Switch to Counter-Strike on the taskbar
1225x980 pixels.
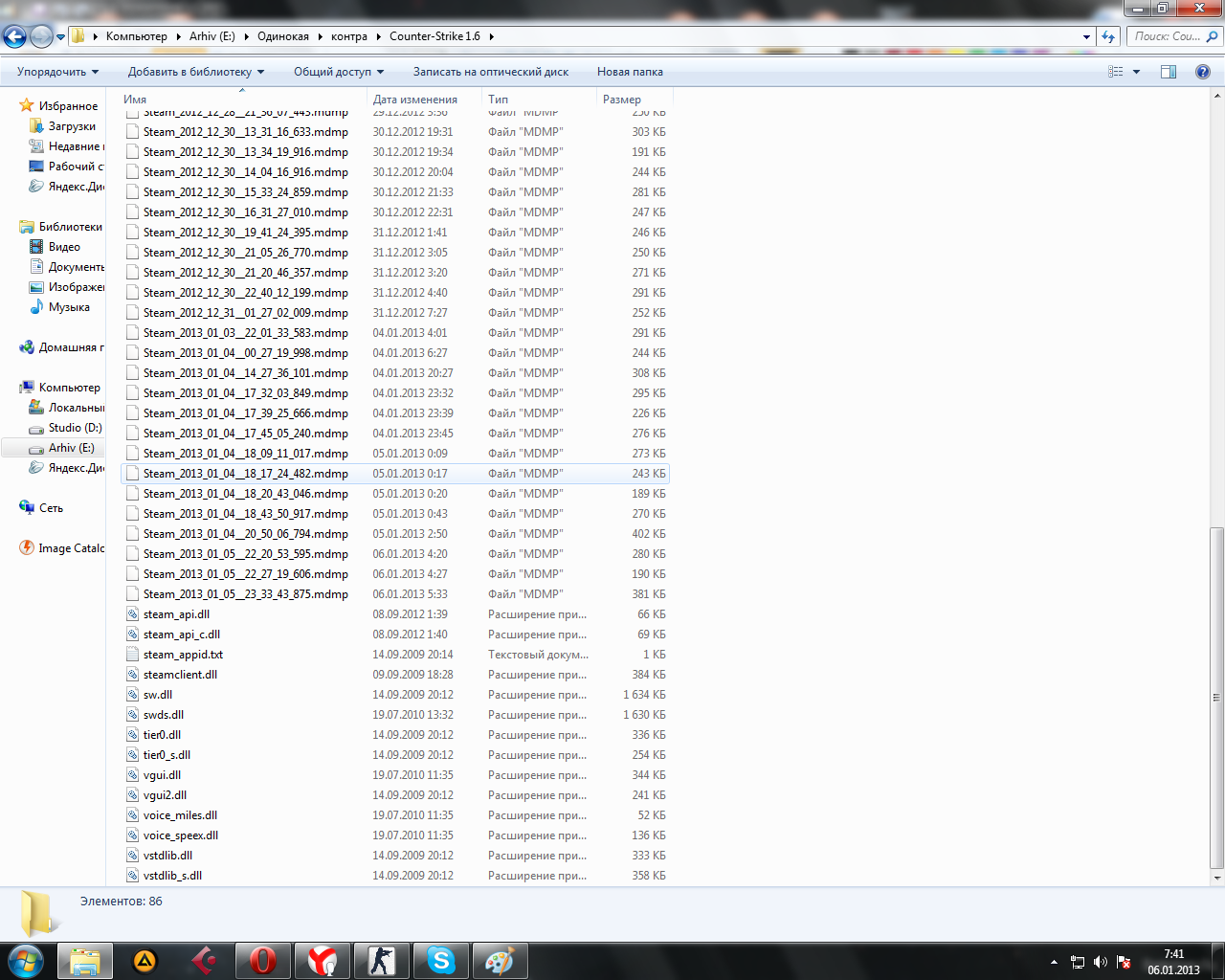pyautogui.click(x=382, y=961)
